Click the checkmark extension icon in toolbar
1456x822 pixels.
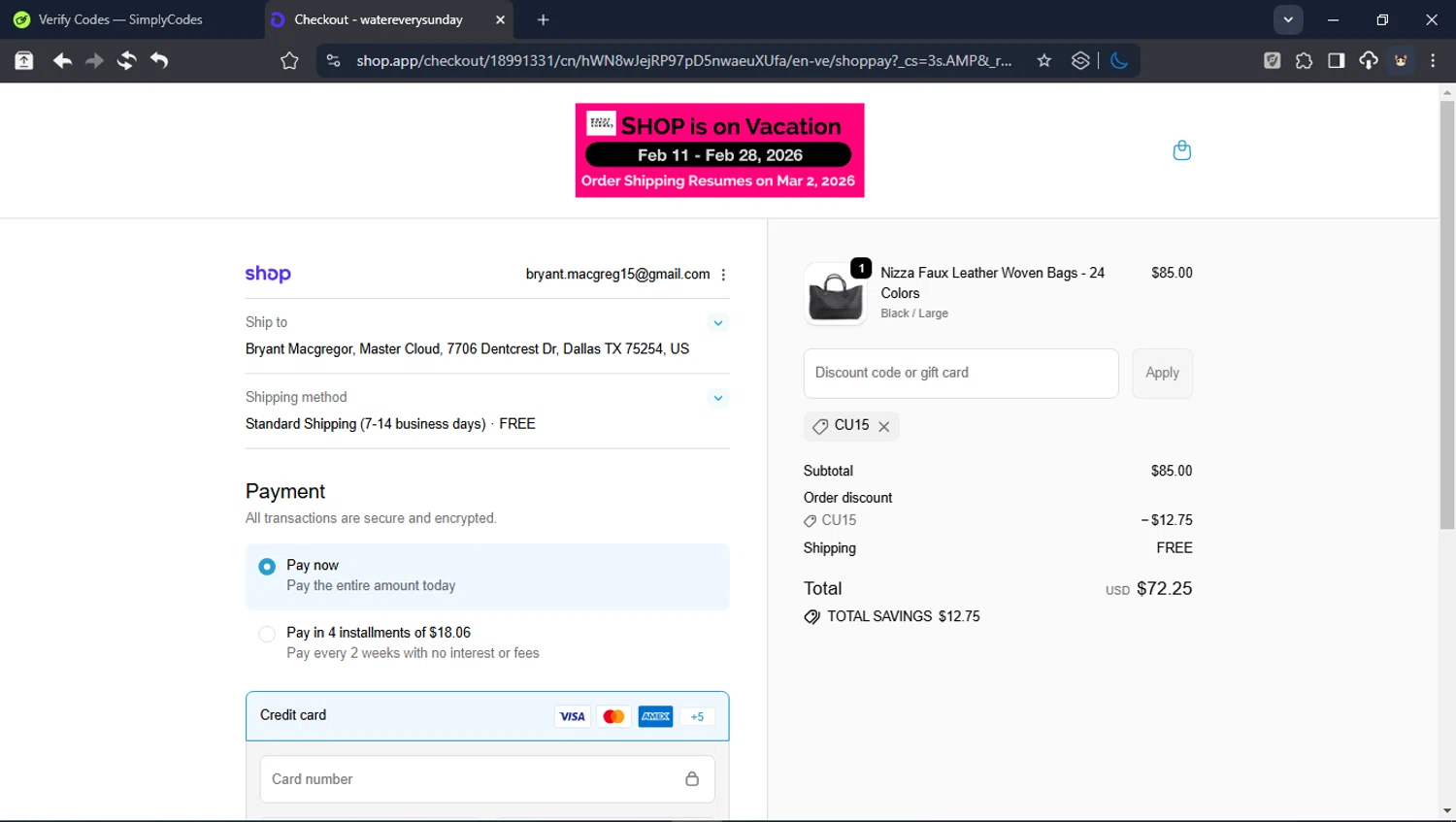pyautogui.click(x=1272, y=60)
